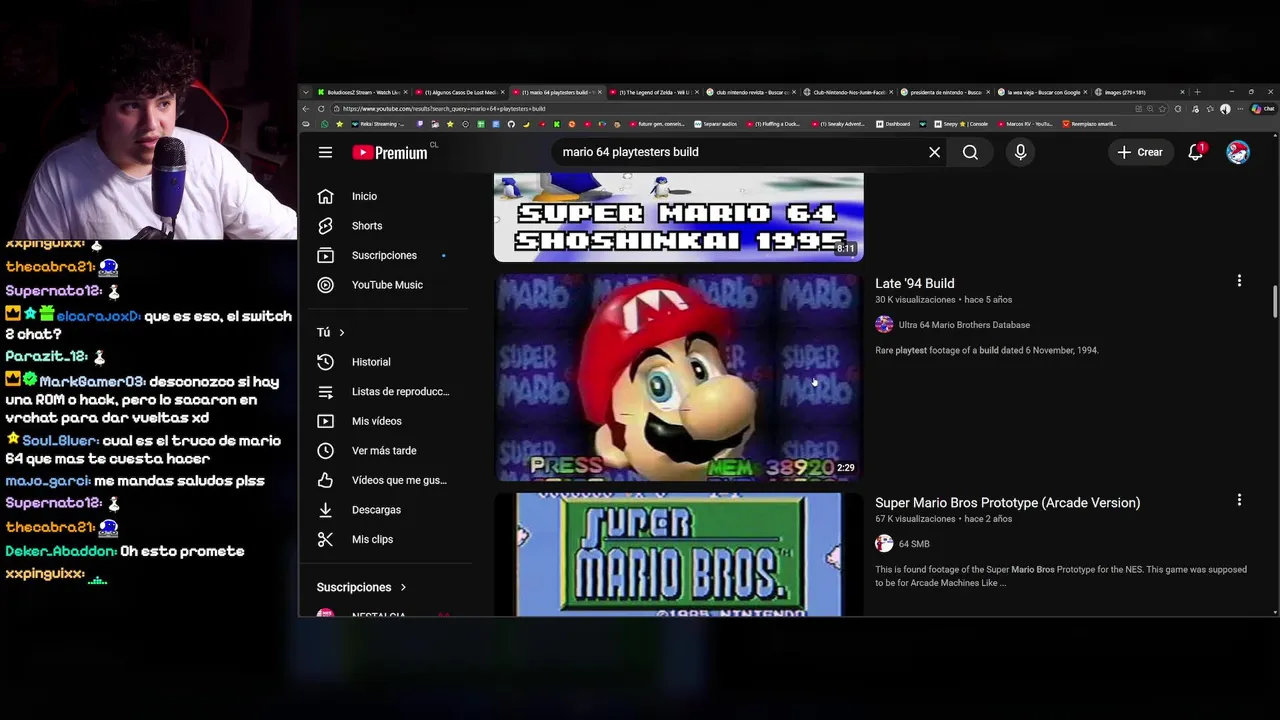Click the description 'Rare playtest footage of a build'
The image size is (1280, 720).
tap(937, 351)
